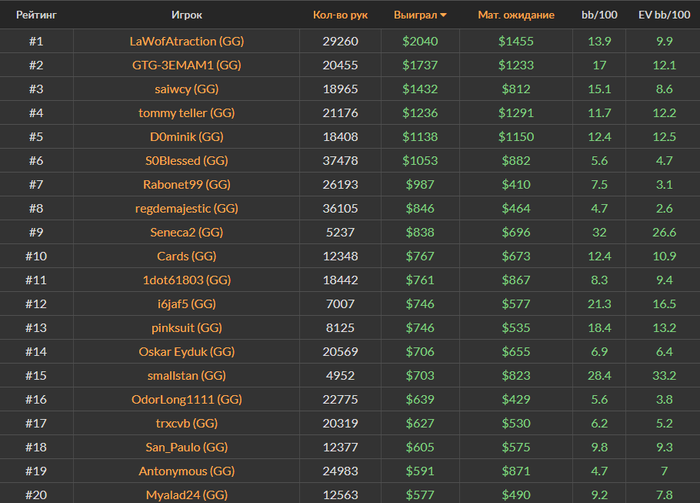Select hands count 29260
Screen dimensions: 700x503
[x=340, y=42]
